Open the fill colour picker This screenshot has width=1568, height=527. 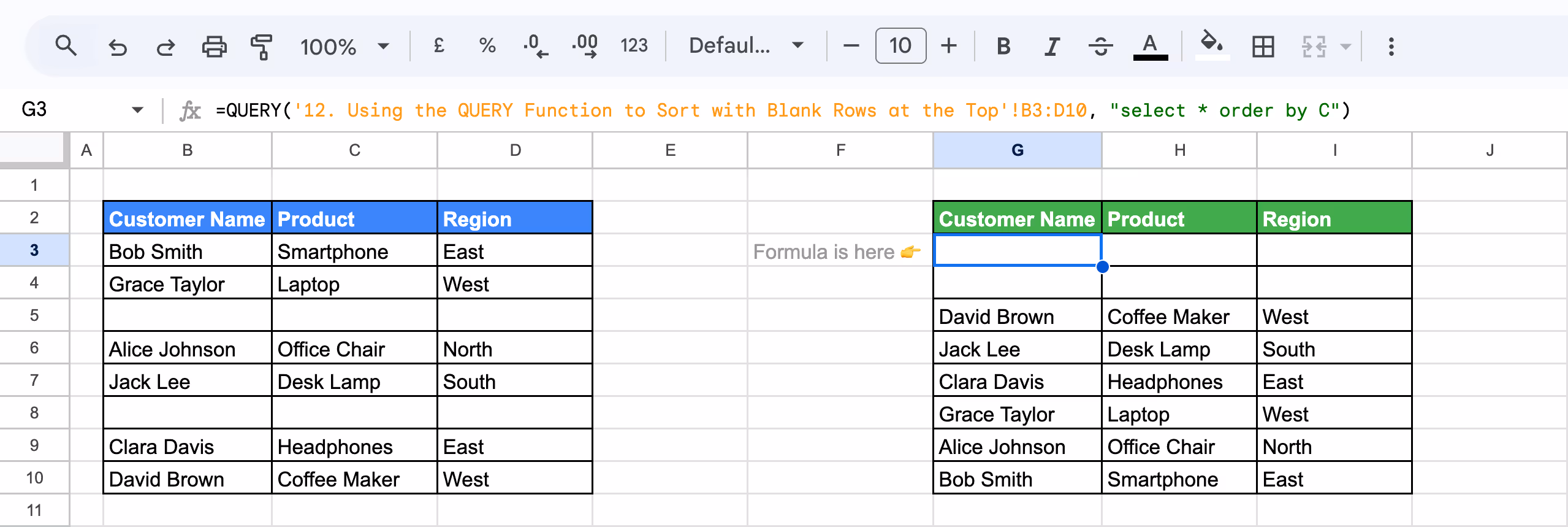[x=1212, y=45]
